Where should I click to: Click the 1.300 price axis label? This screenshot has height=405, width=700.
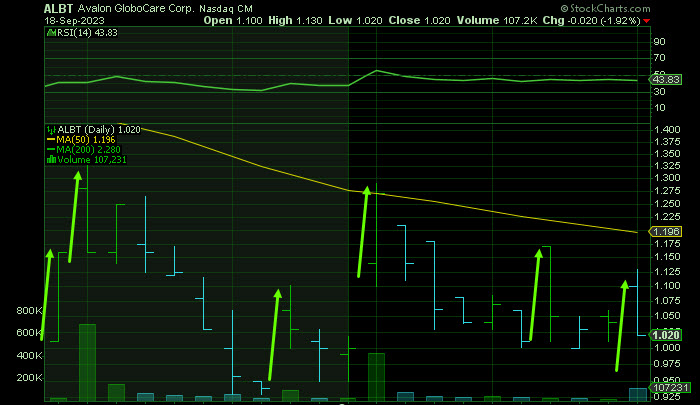667,177
